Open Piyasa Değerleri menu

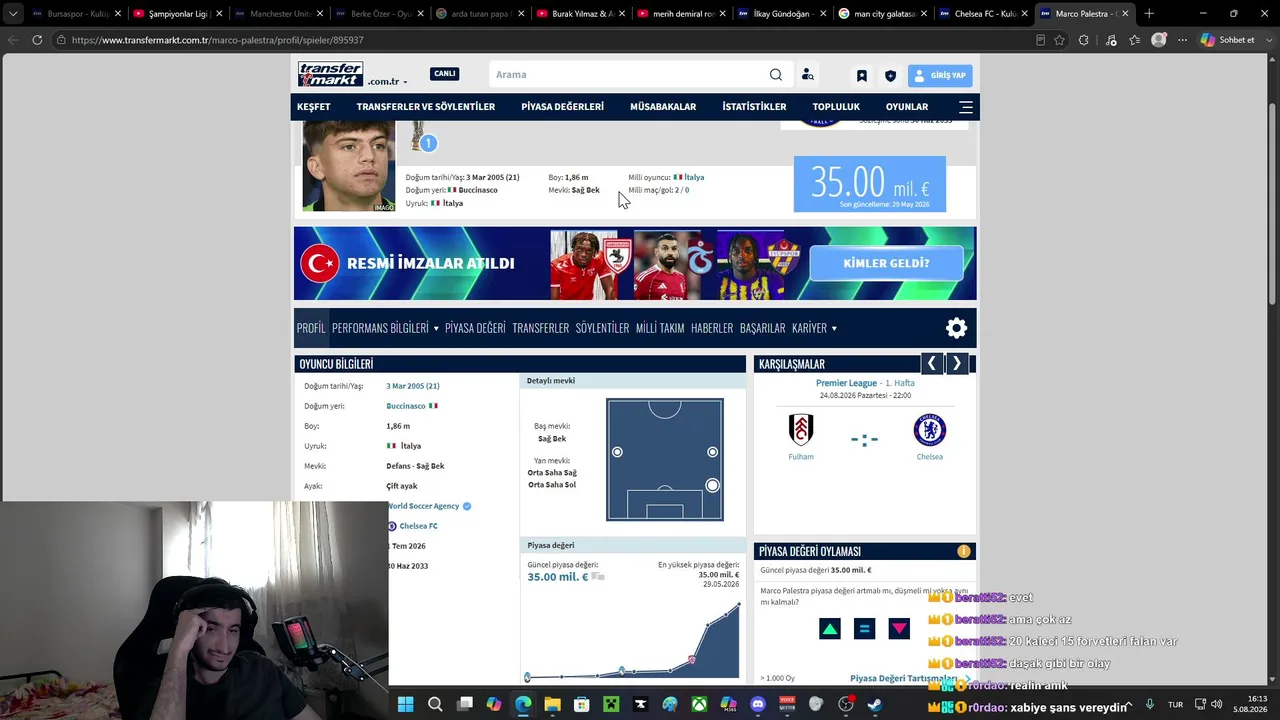(x=562, y=107)
